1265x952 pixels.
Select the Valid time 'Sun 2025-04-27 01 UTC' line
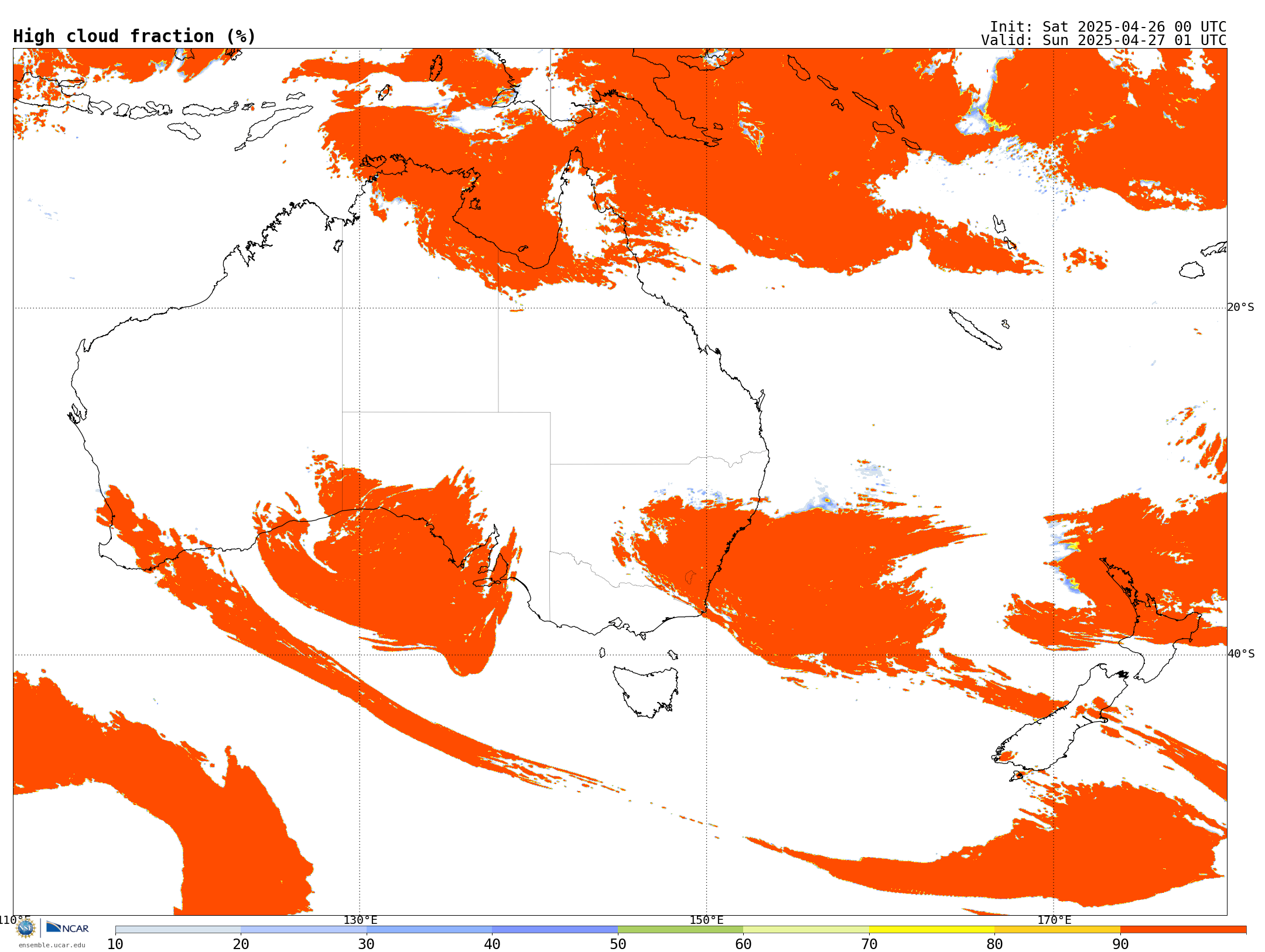coord(1104,40)
